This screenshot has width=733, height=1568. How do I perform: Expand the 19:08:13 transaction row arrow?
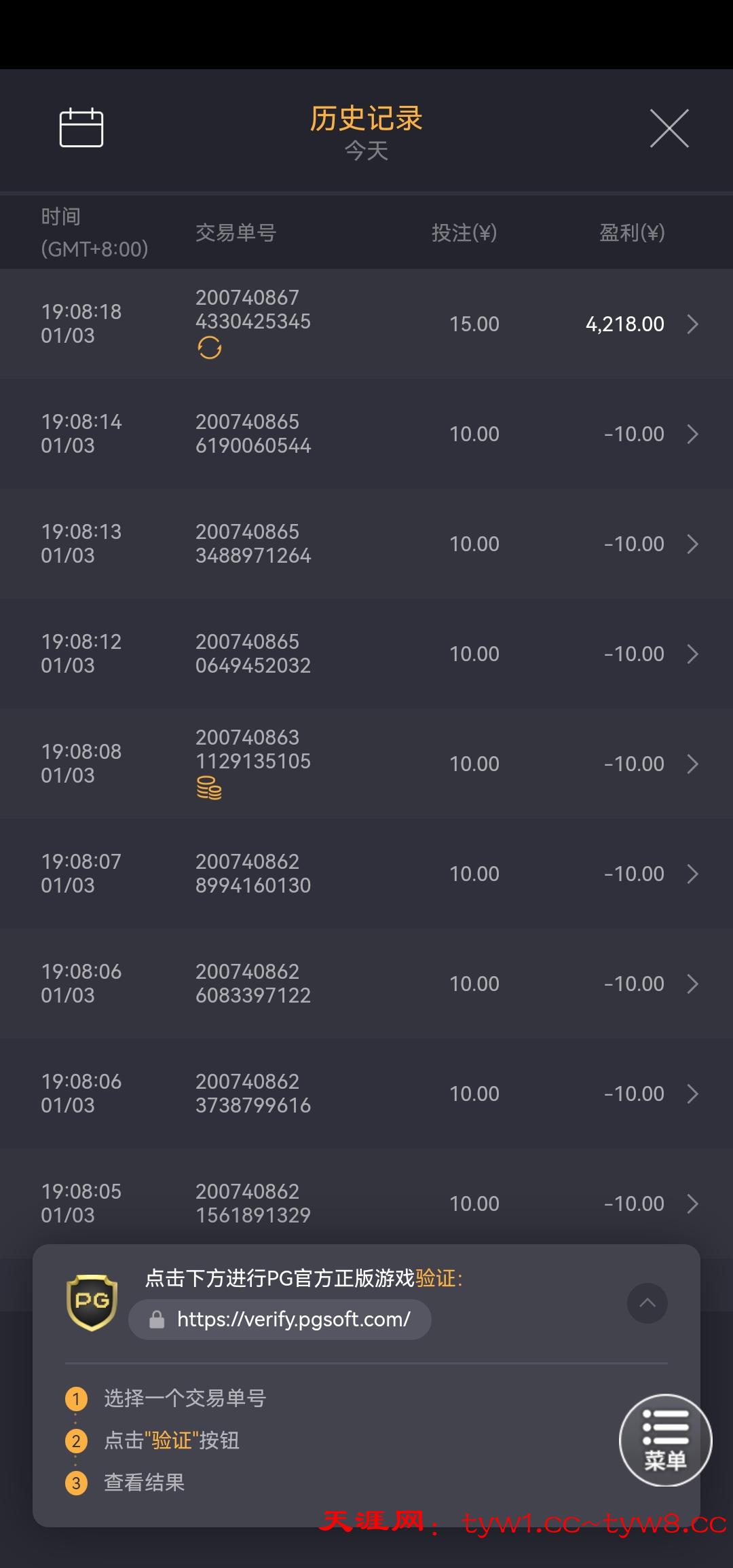692,544
